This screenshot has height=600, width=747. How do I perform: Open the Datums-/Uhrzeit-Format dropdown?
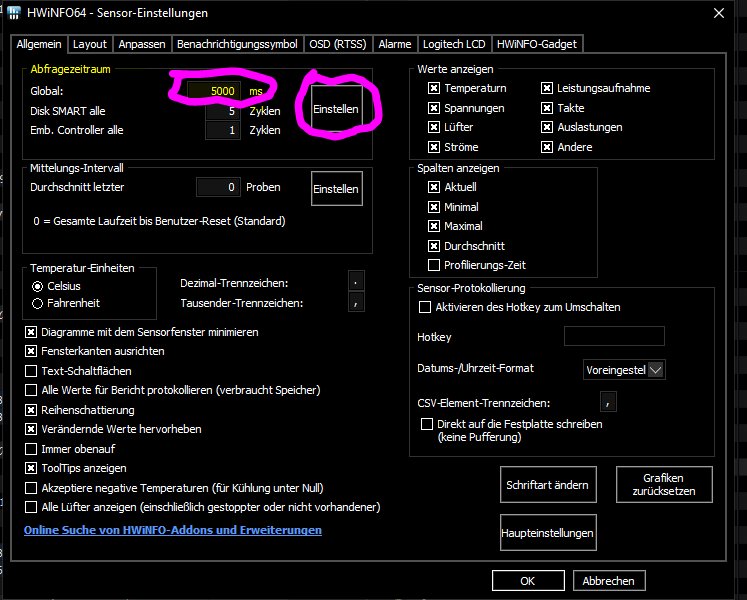pos(624,370)
